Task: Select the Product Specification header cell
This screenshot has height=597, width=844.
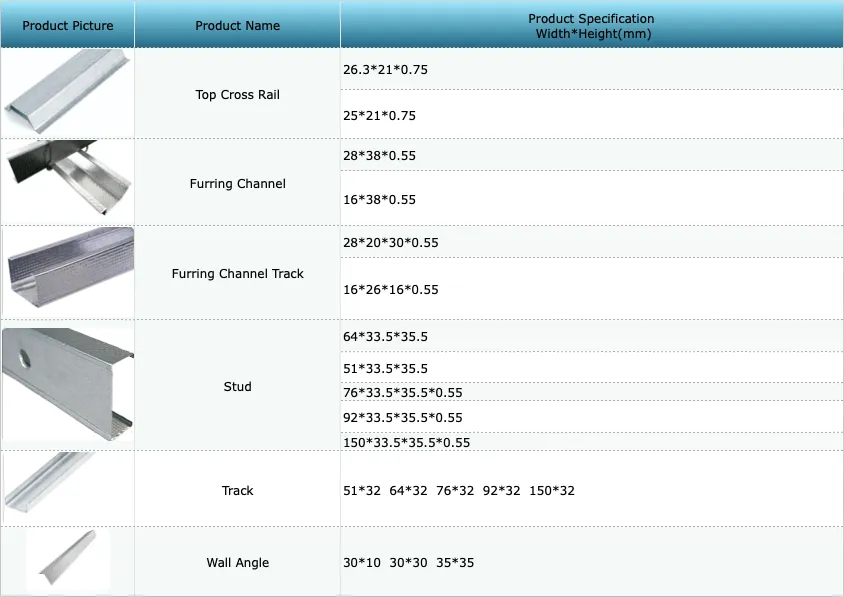Action: click(592, 25)
